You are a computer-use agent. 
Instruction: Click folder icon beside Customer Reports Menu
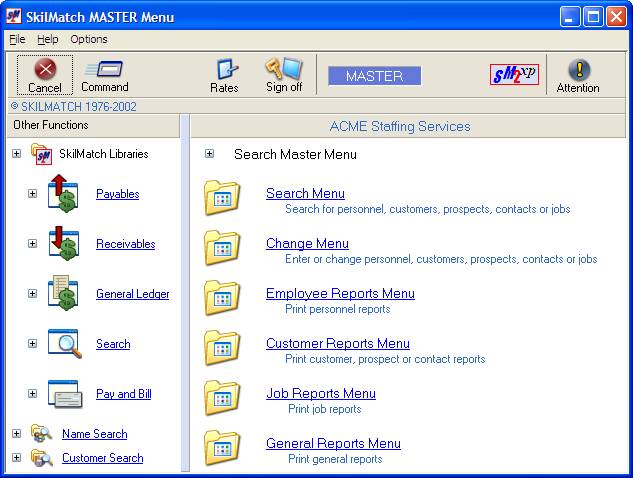[x=222, y=348]
